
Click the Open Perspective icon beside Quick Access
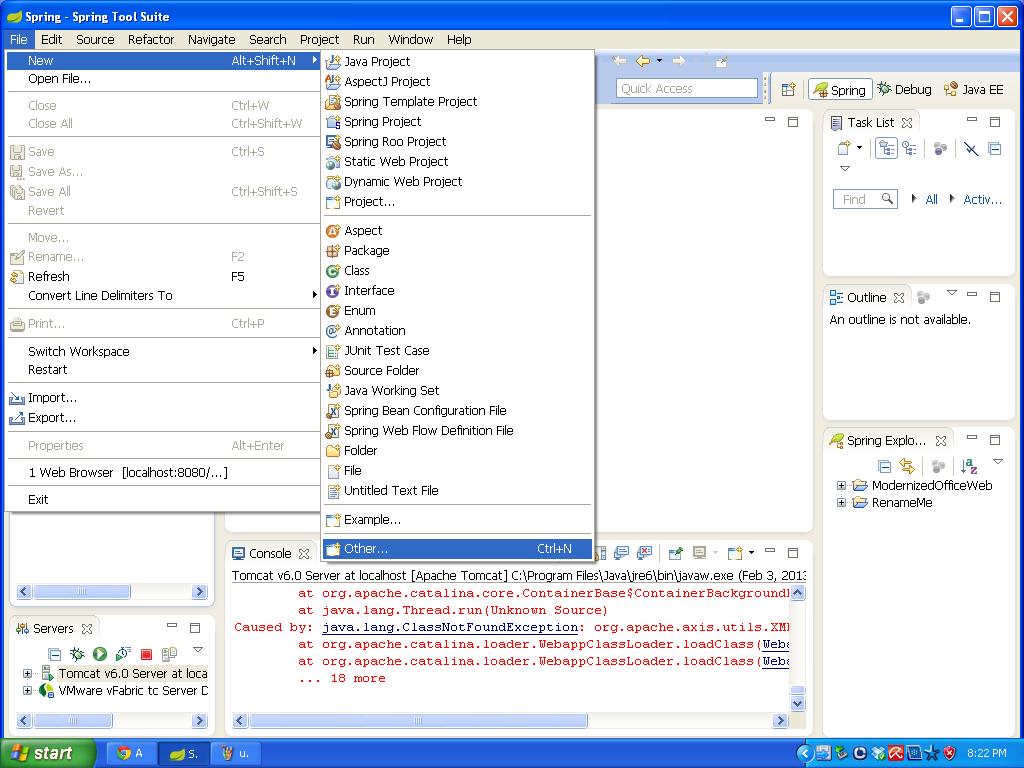coord(788,89)
